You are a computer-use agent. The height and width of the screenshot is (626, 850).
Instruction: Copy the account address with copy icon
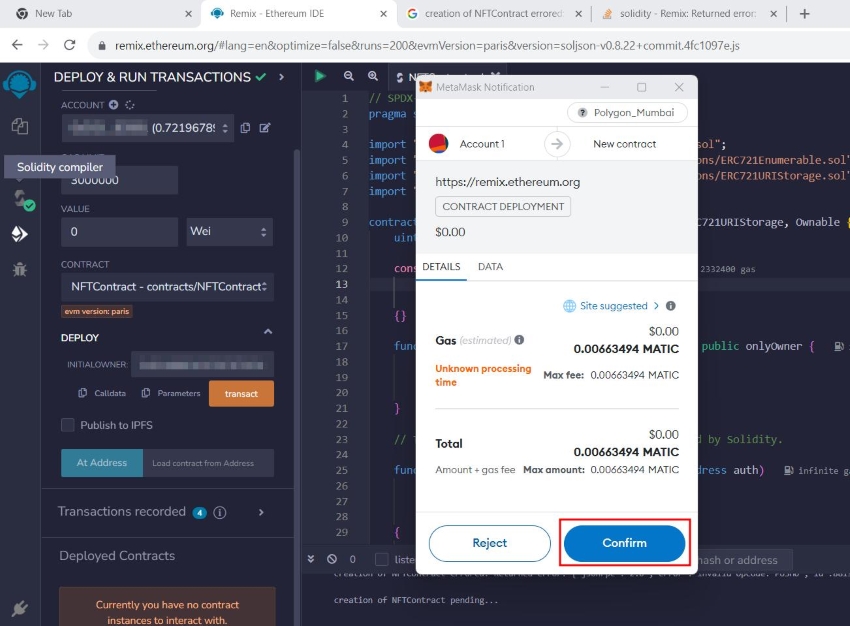click(246, 128)
